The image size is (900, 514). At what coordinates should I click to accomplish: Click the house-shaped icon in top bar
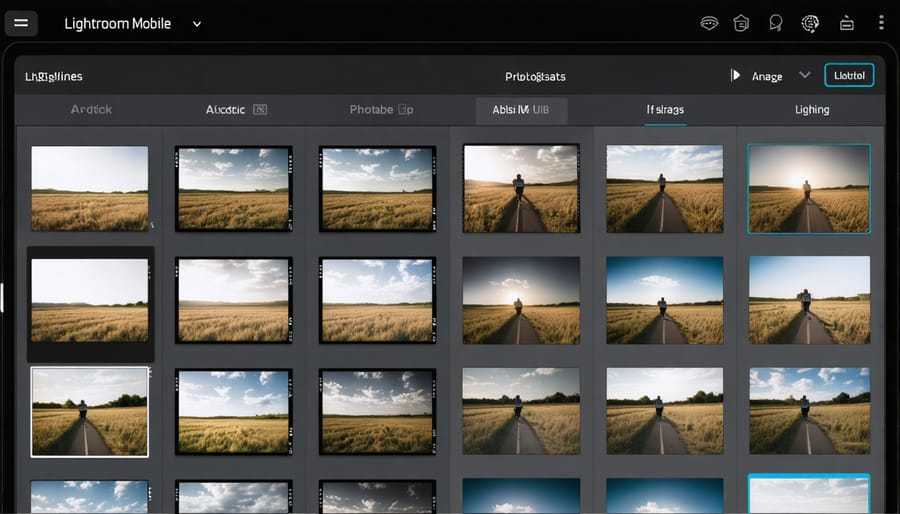pos(742,24)
